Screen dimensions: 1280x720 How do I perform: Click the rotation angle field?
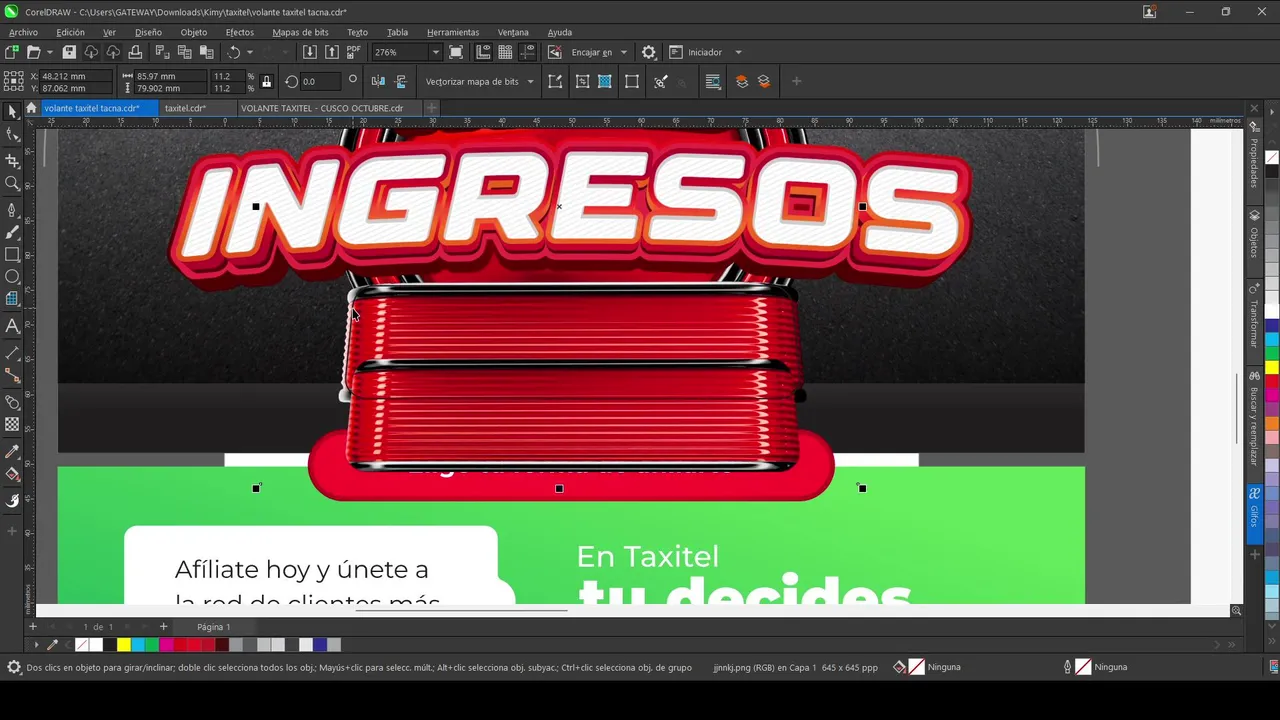[320, 82]
